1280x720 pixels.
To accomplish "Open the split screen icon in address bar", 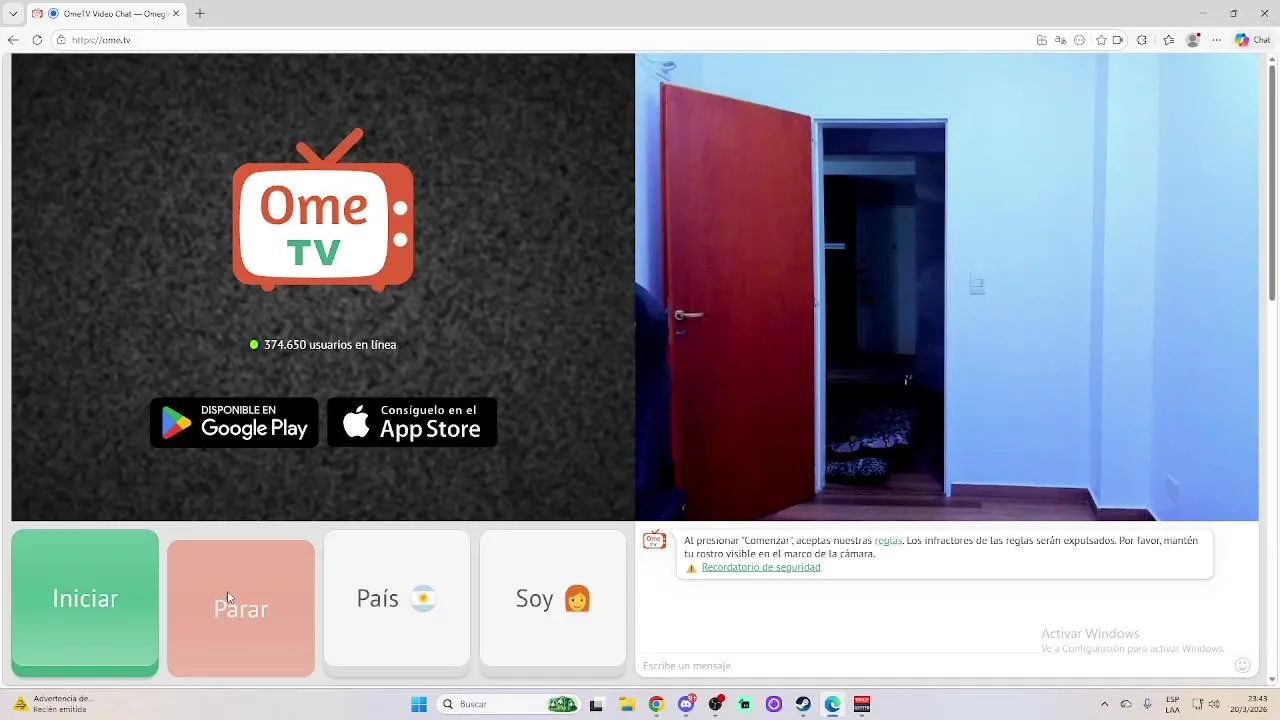I will click(1042, 40).
